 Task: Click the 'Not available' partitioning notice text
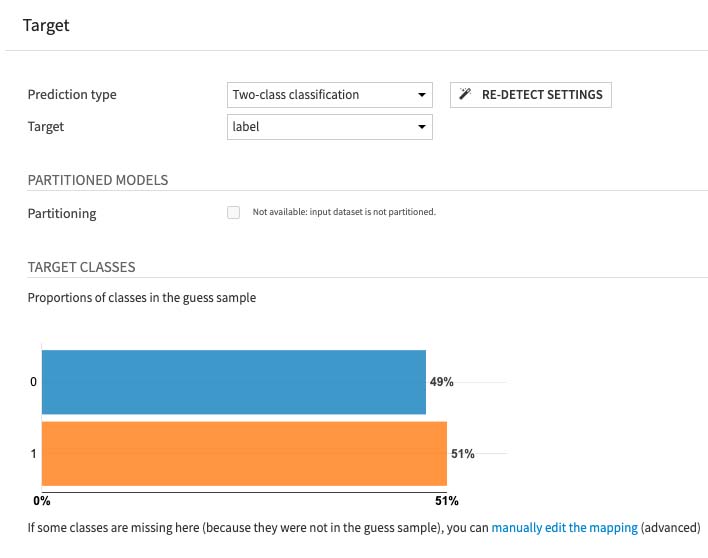click(344, 212)
